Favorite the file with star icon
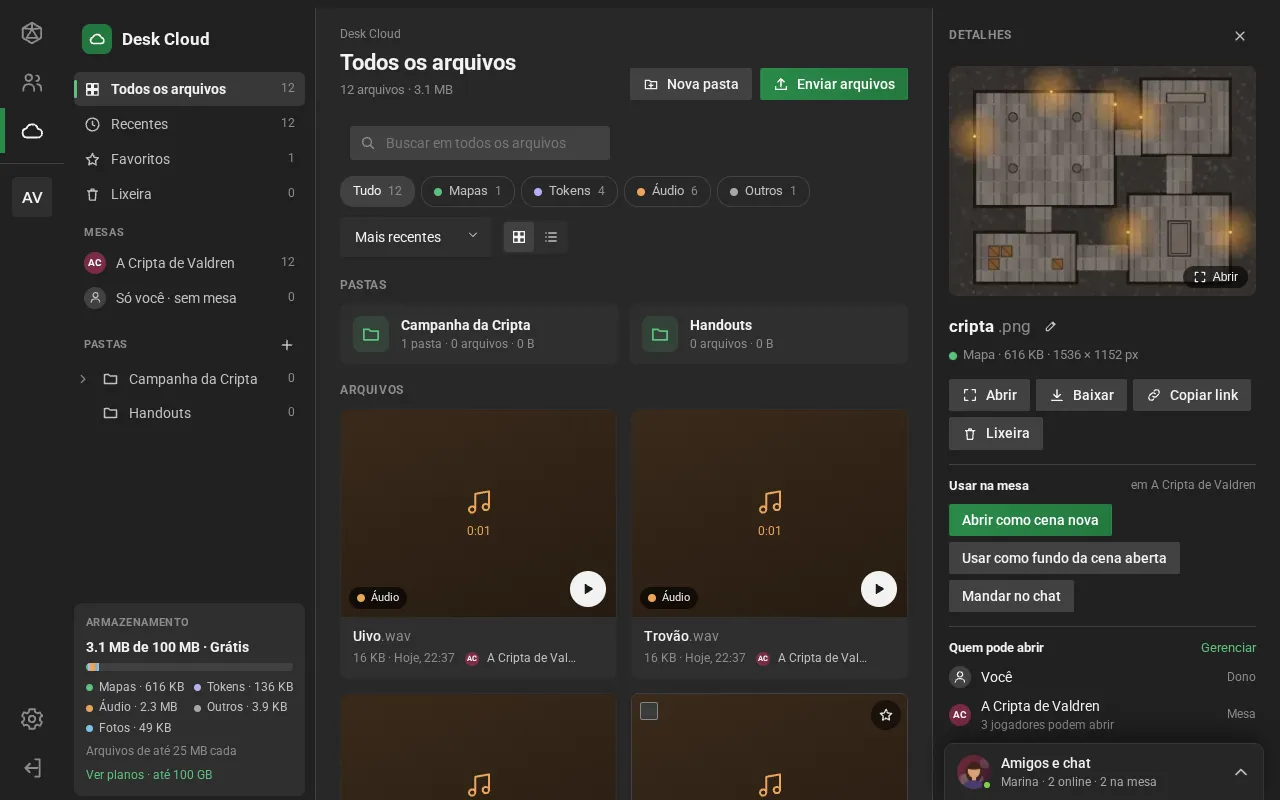The width and height of the screenshot is (1280, 800). [x=885, y=715]
